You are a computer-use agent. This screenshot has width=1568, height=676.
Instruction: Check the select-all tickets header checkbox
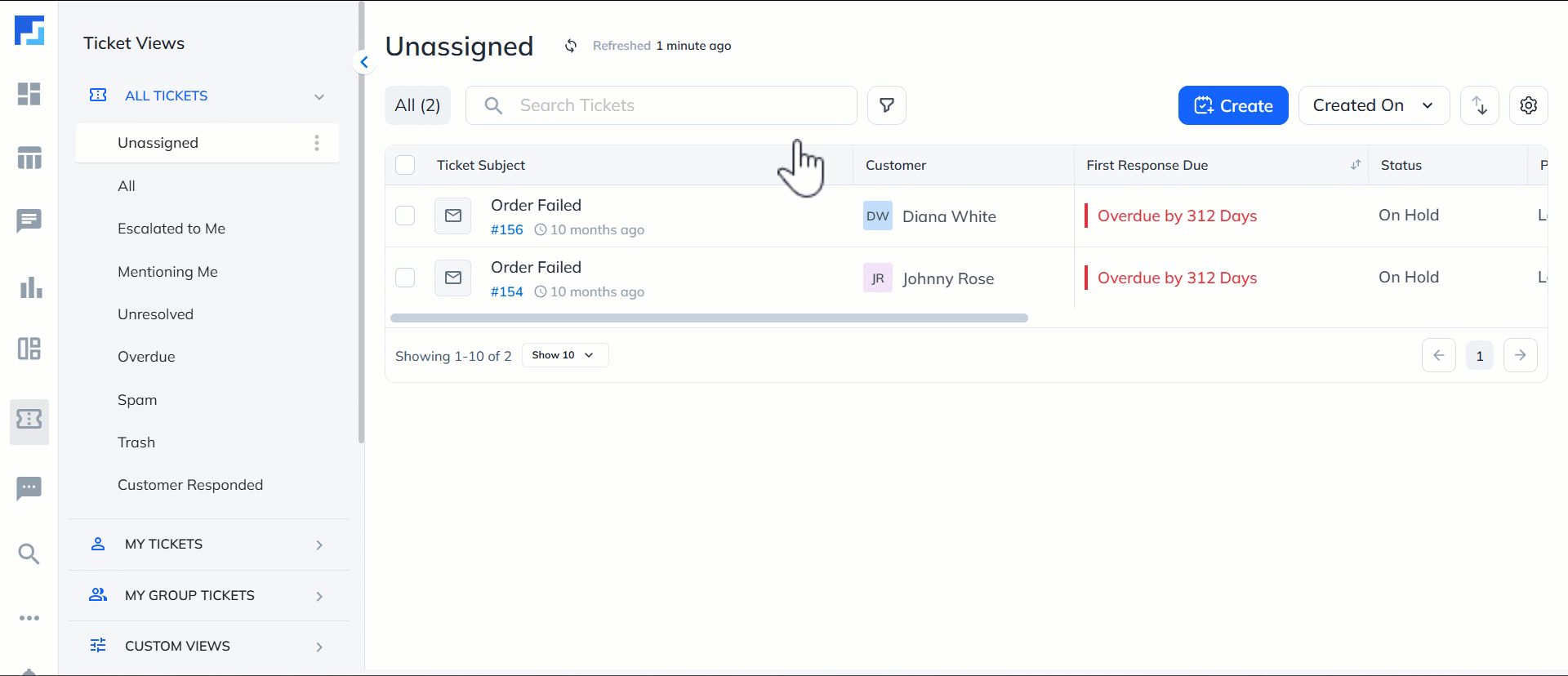pyautogui.click(x=405, y=164)
